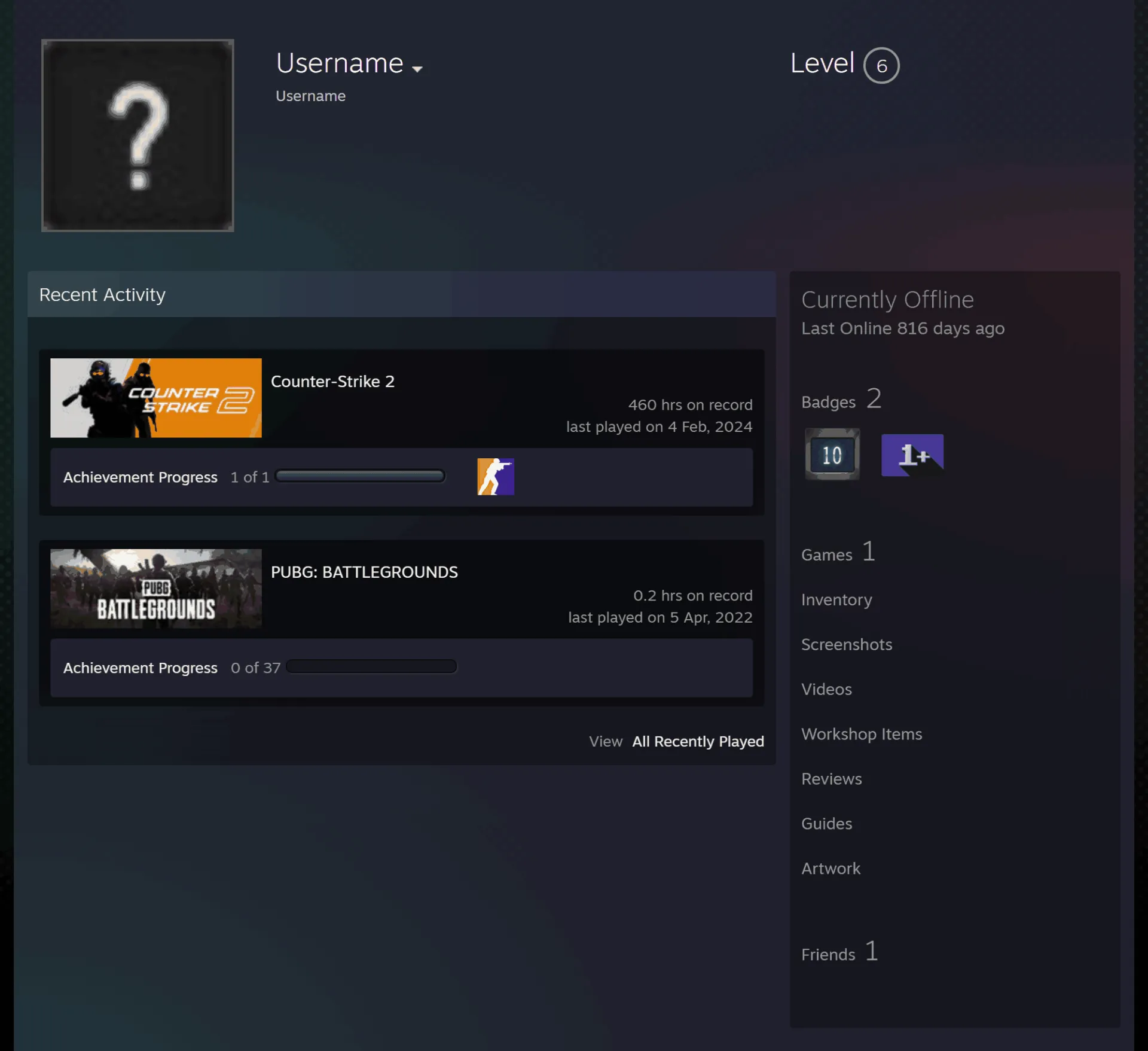
Task: Open the Counter-Strike 2 game banner
Action: pyautogui.click(x=156, y=398)
